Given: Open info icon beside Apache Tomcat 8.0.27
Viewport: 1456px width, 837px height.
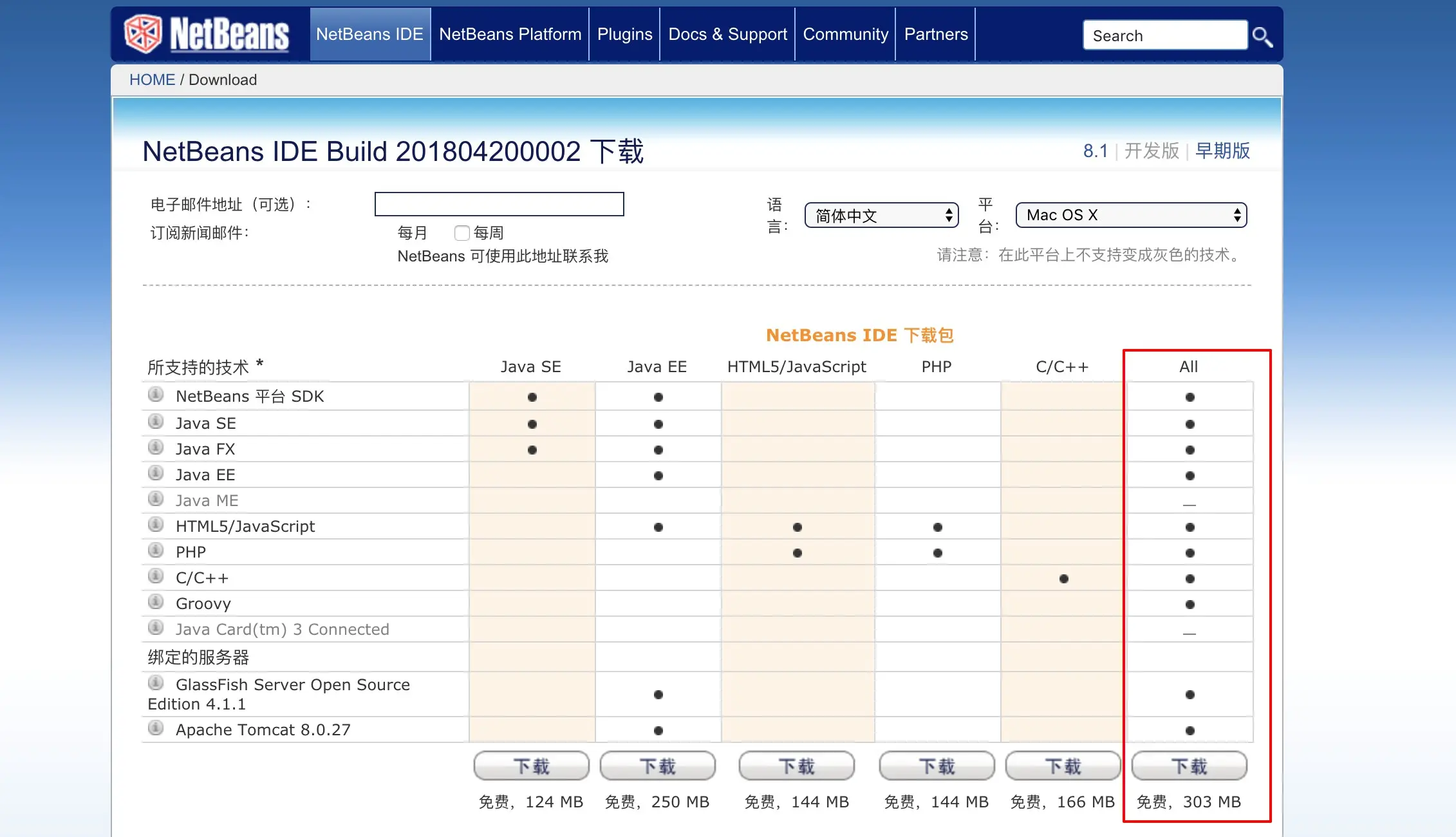Looking at the screenshot, I should pos(156,728).
